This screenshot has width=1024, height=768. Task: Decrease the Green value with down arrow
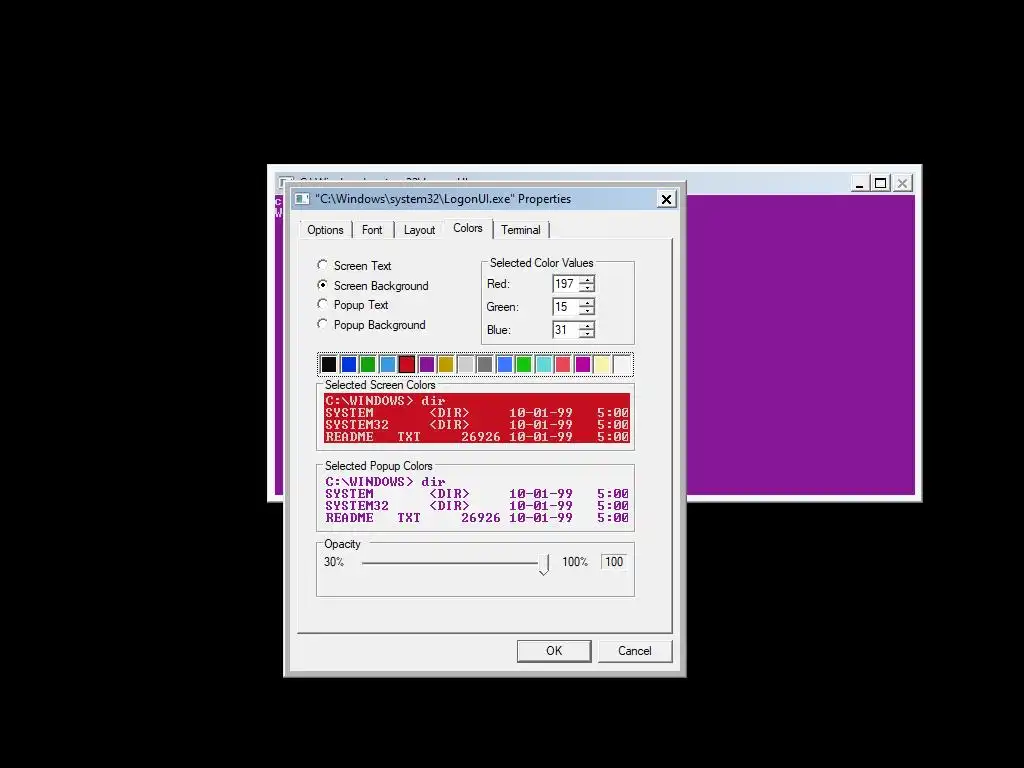(587, 311)
